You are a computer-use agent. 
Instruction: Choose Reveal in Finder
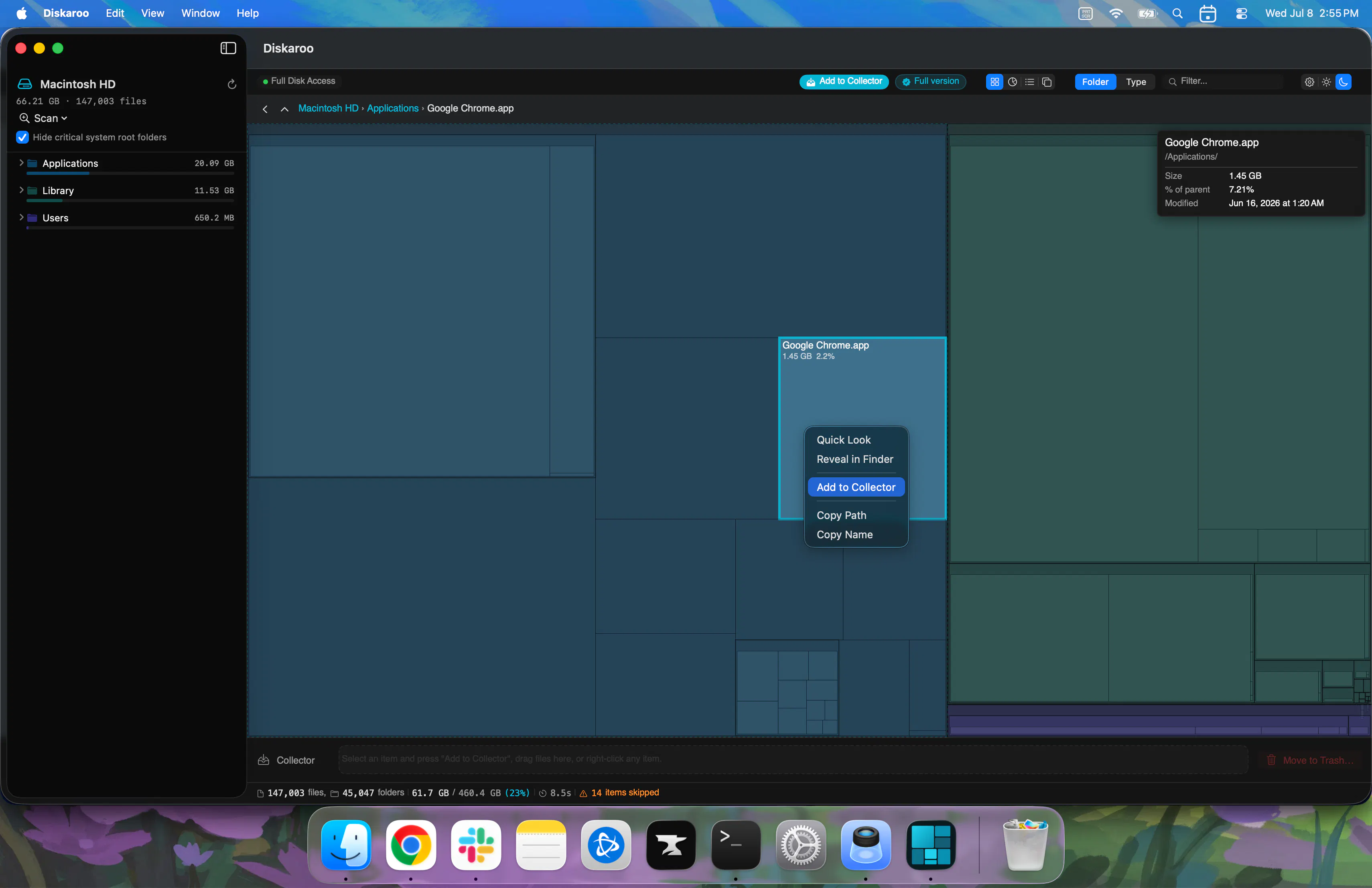pos(856,459)
